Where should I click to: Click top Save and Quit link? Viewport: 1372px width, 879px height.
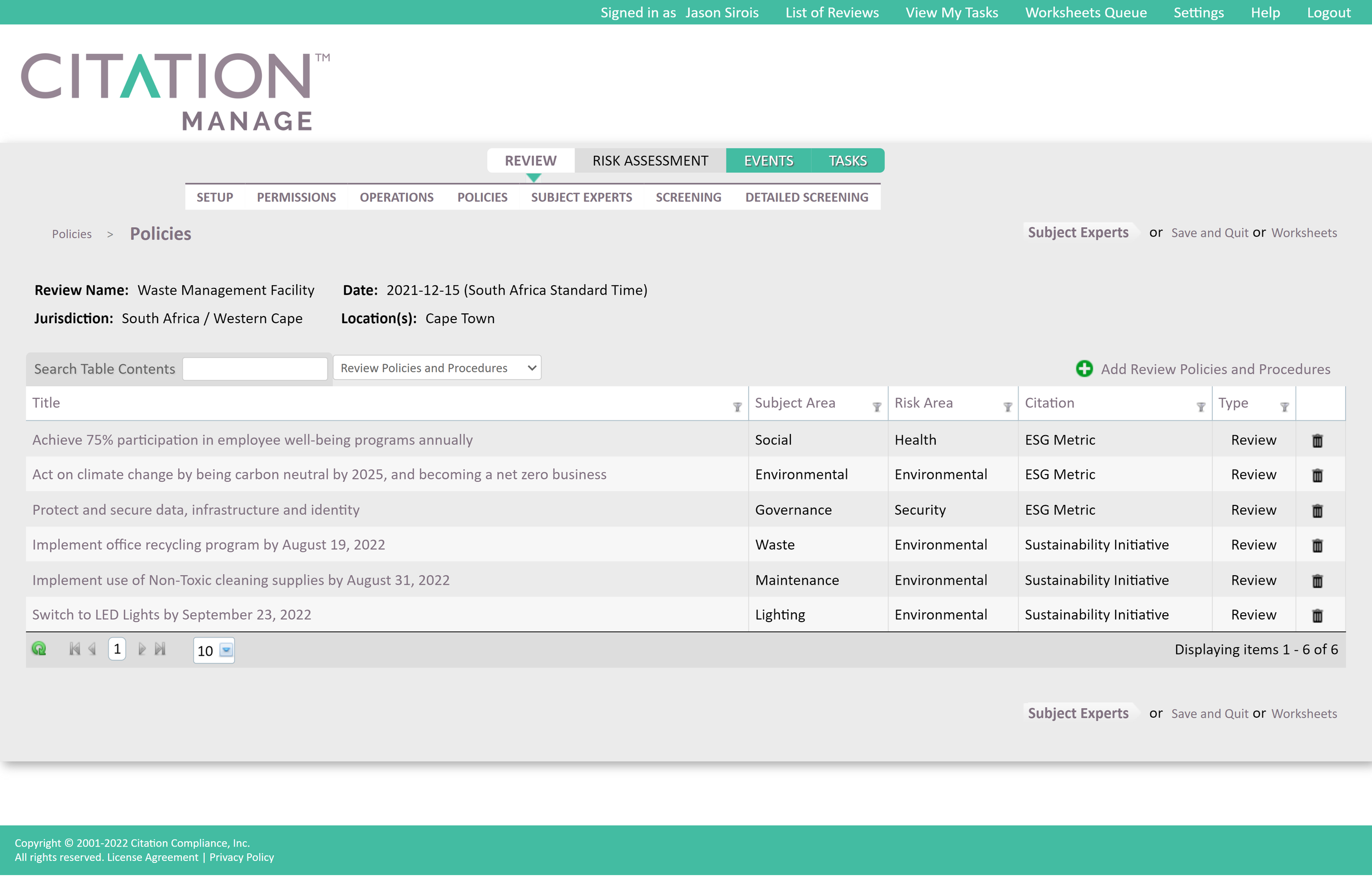tap(1210, 233)
